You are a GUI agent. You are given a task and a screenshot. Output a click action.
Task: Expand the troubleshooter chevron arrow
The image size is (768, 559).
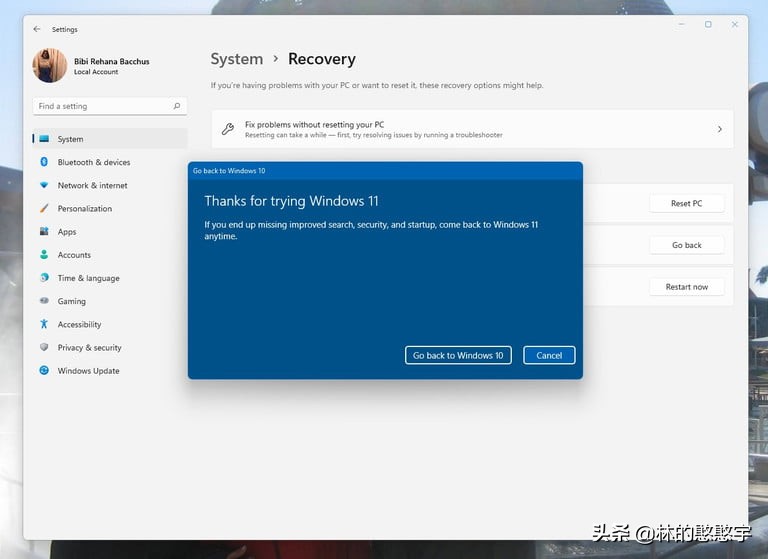tap(720, 129)
